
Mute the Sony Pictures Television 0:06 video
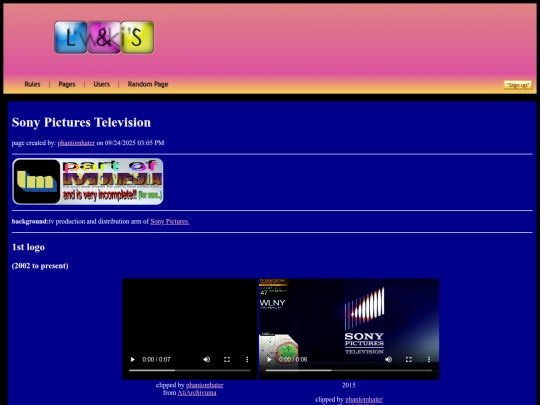coord(388,360)
